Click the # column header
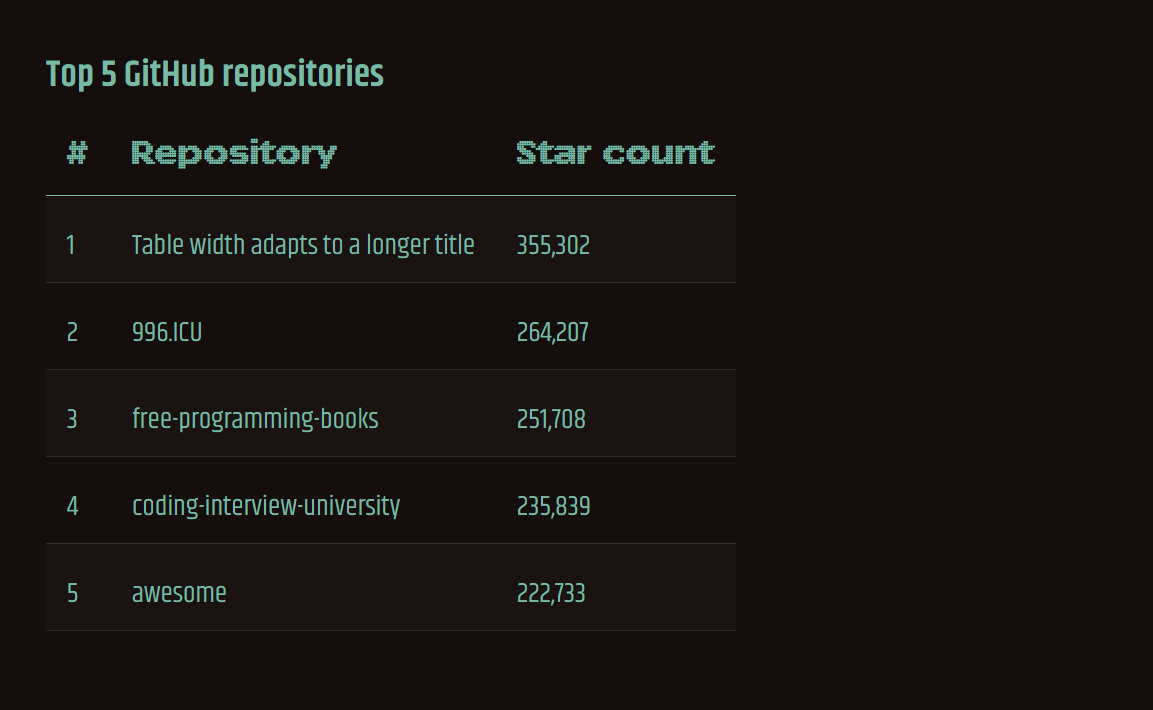Screen dimensions: 1153x710 coord(77,153)
